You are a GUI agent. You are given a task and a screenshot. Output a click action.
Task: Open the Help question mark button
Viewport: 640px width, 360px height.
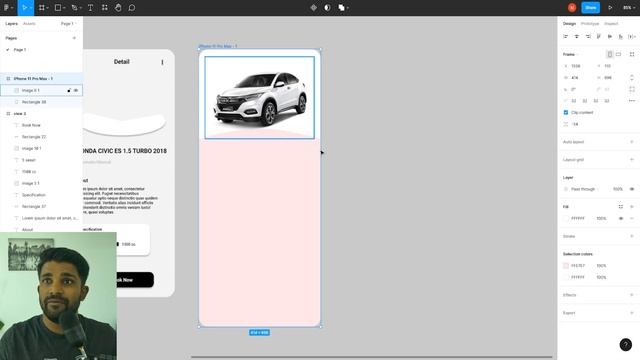[626, 344]
